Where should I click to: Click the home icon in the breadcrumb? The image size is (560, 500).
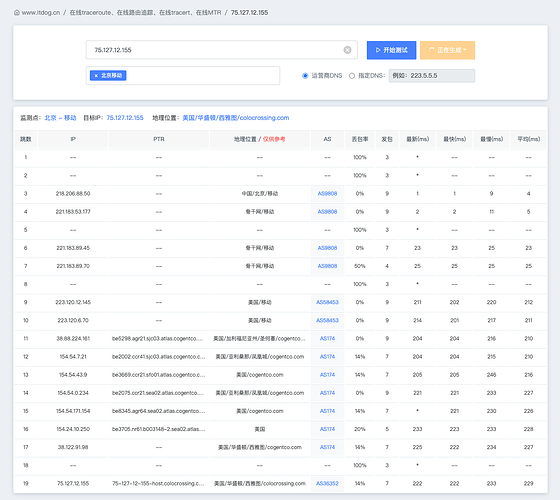[17, 12]
